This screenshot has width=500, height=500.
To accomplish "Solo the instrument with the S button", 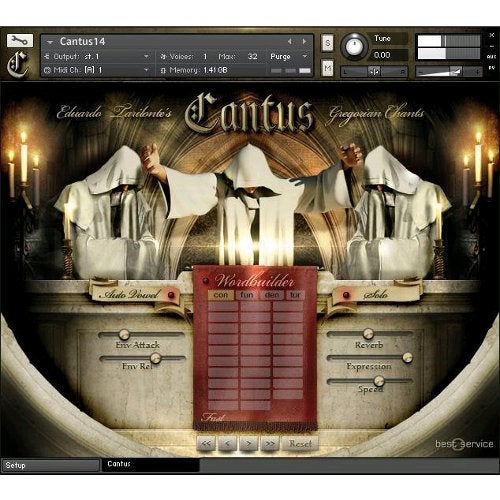I will point(327,43).
